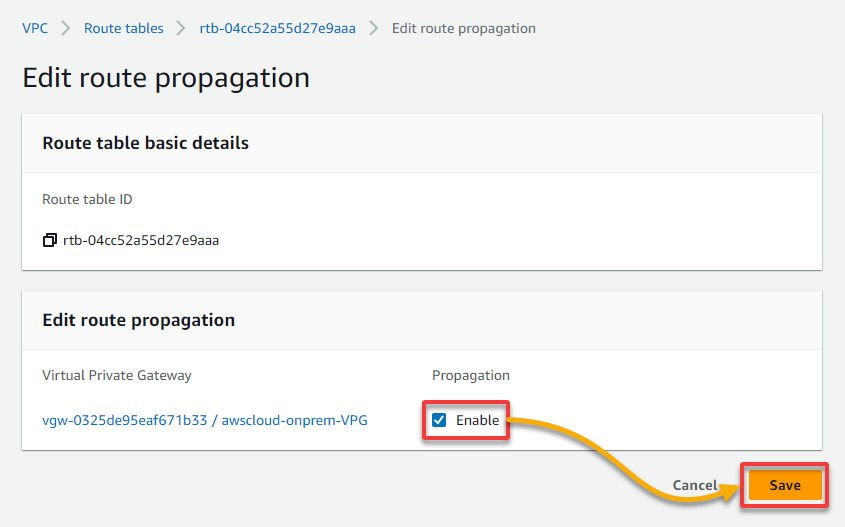Toggle the Enable propagation checkbox
The height and width of the screenshot is (527, 845).
click(x=439, y=420)
